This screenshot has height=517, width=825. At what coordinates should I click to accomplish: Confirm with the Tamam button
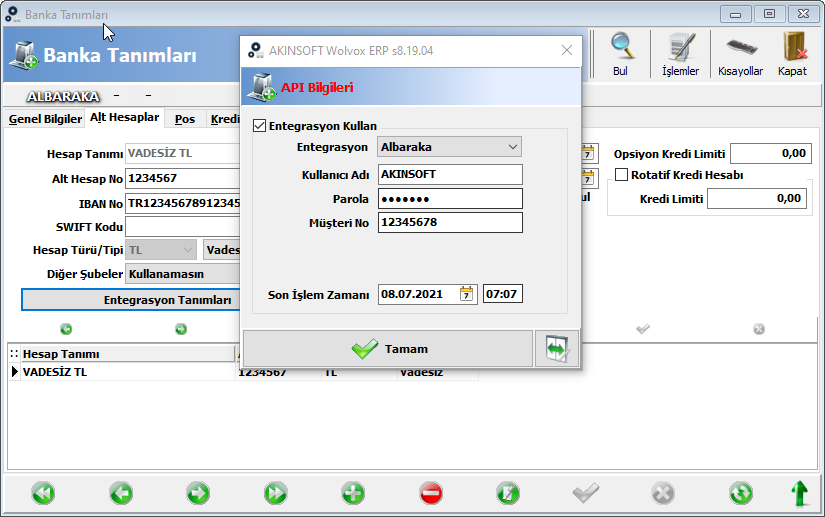point(388,349)
